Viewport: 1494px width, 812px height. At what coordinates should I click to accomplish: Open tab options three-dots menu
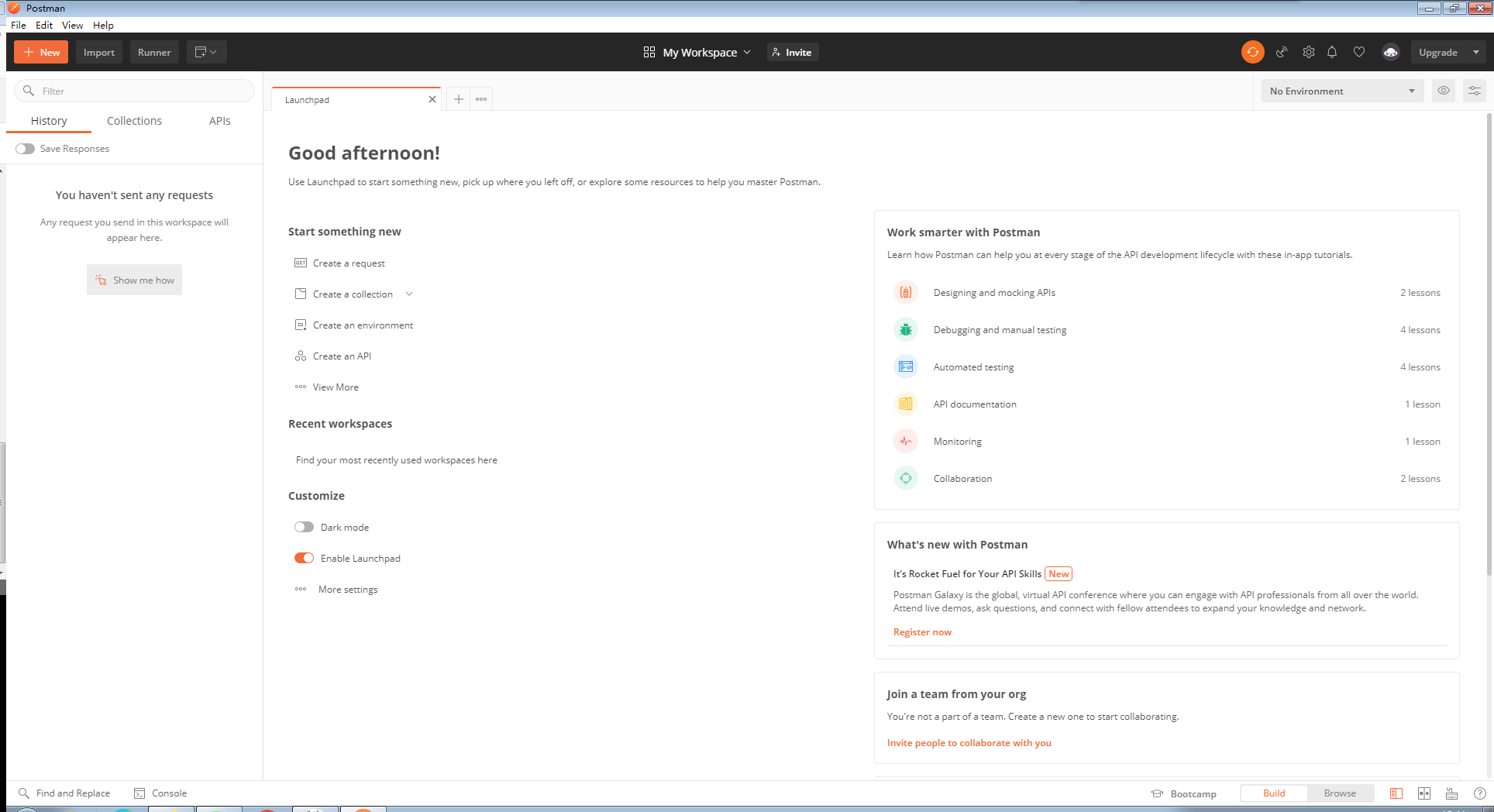point(481,99)
